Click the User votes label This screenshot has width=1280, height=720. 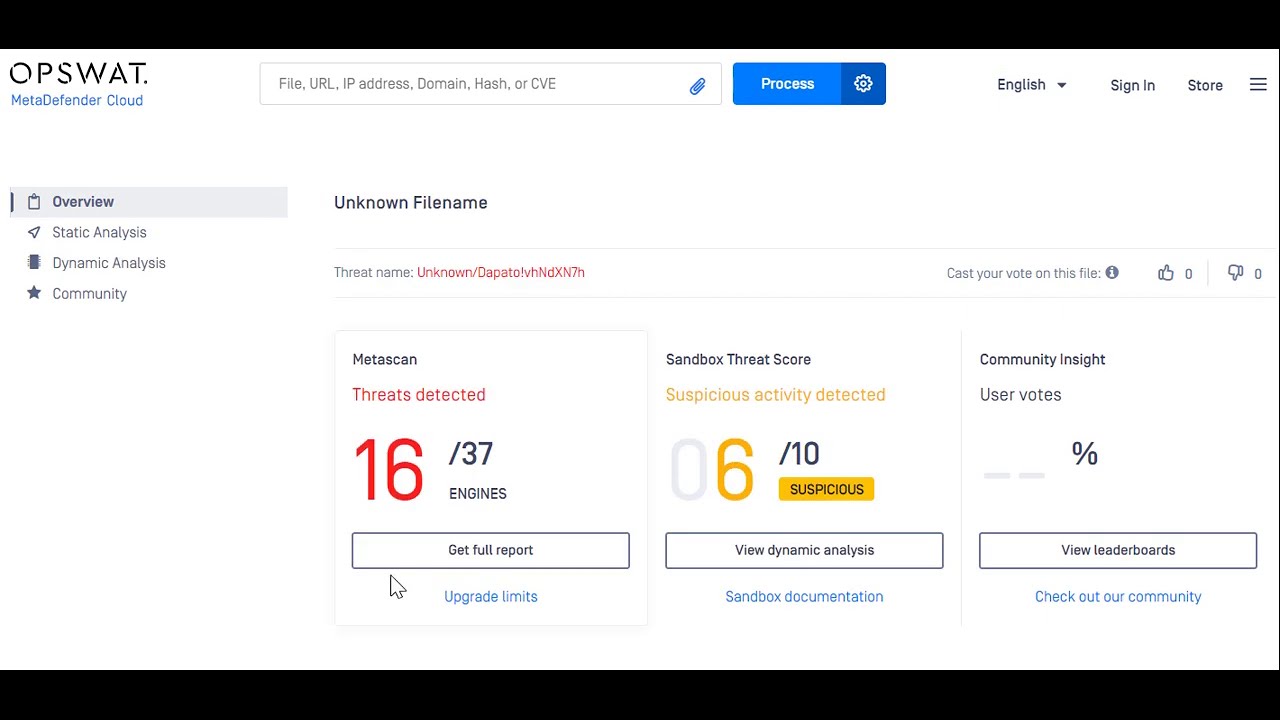click(x=1020, y=395)
